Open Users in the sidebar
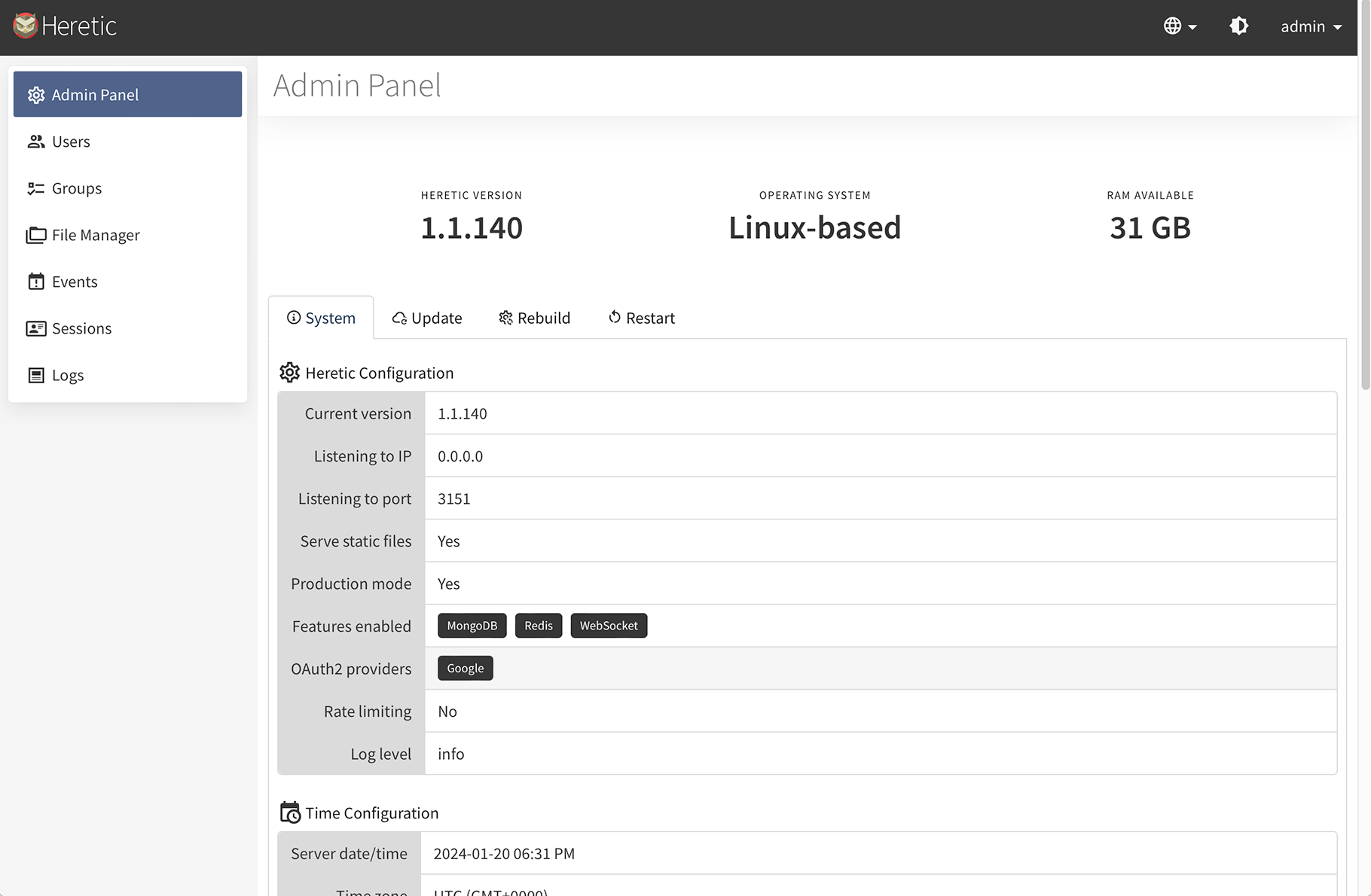The width and height of the screenshot is (1371, 896). click(127, 142)
